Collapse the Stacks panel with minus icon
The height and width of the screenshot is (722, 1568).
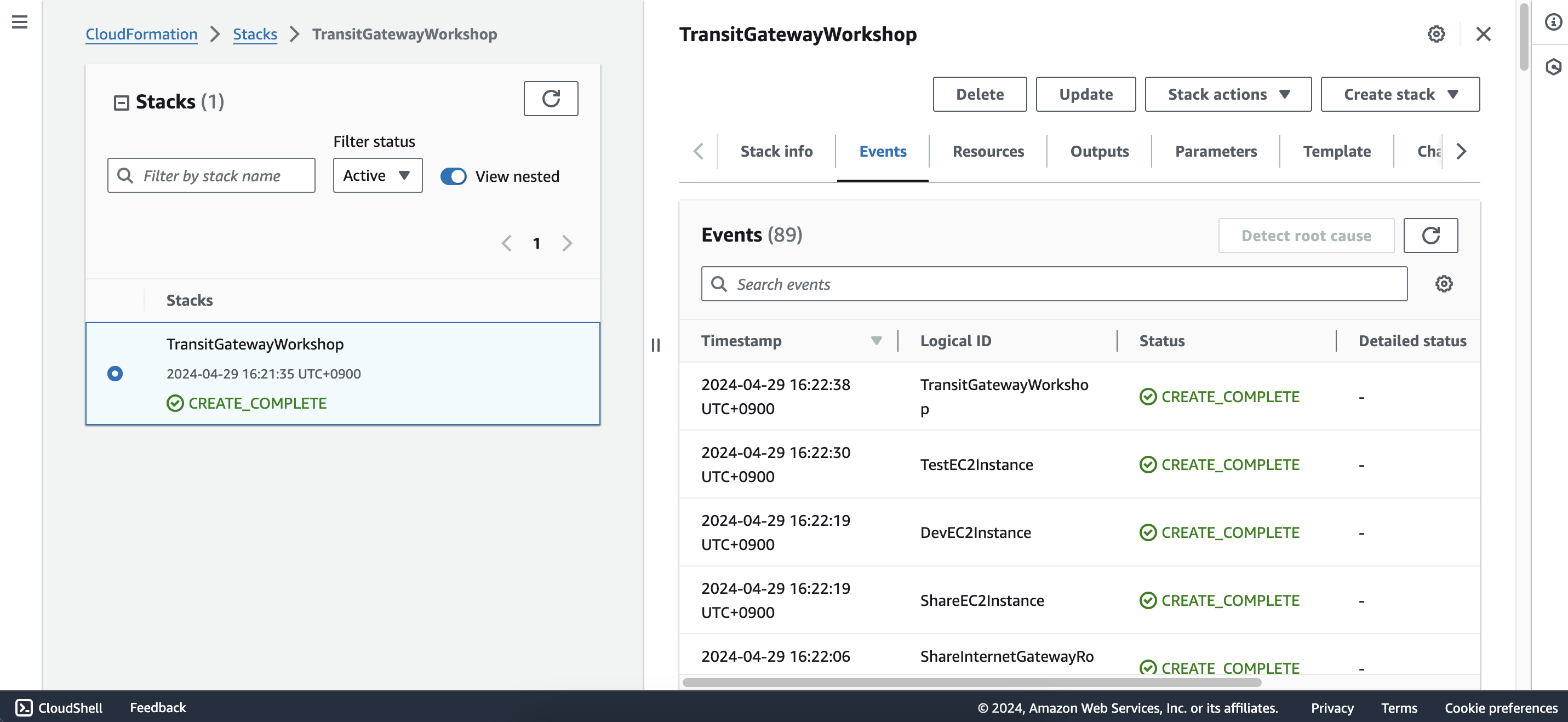click(x=121, y=102)
